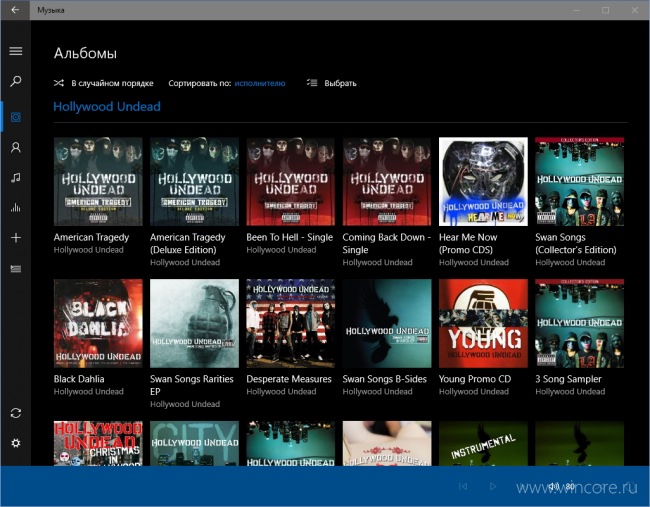Click 'Young Promo CD' title text
Screen dimensions: 650x507
[x=475, y=379]
